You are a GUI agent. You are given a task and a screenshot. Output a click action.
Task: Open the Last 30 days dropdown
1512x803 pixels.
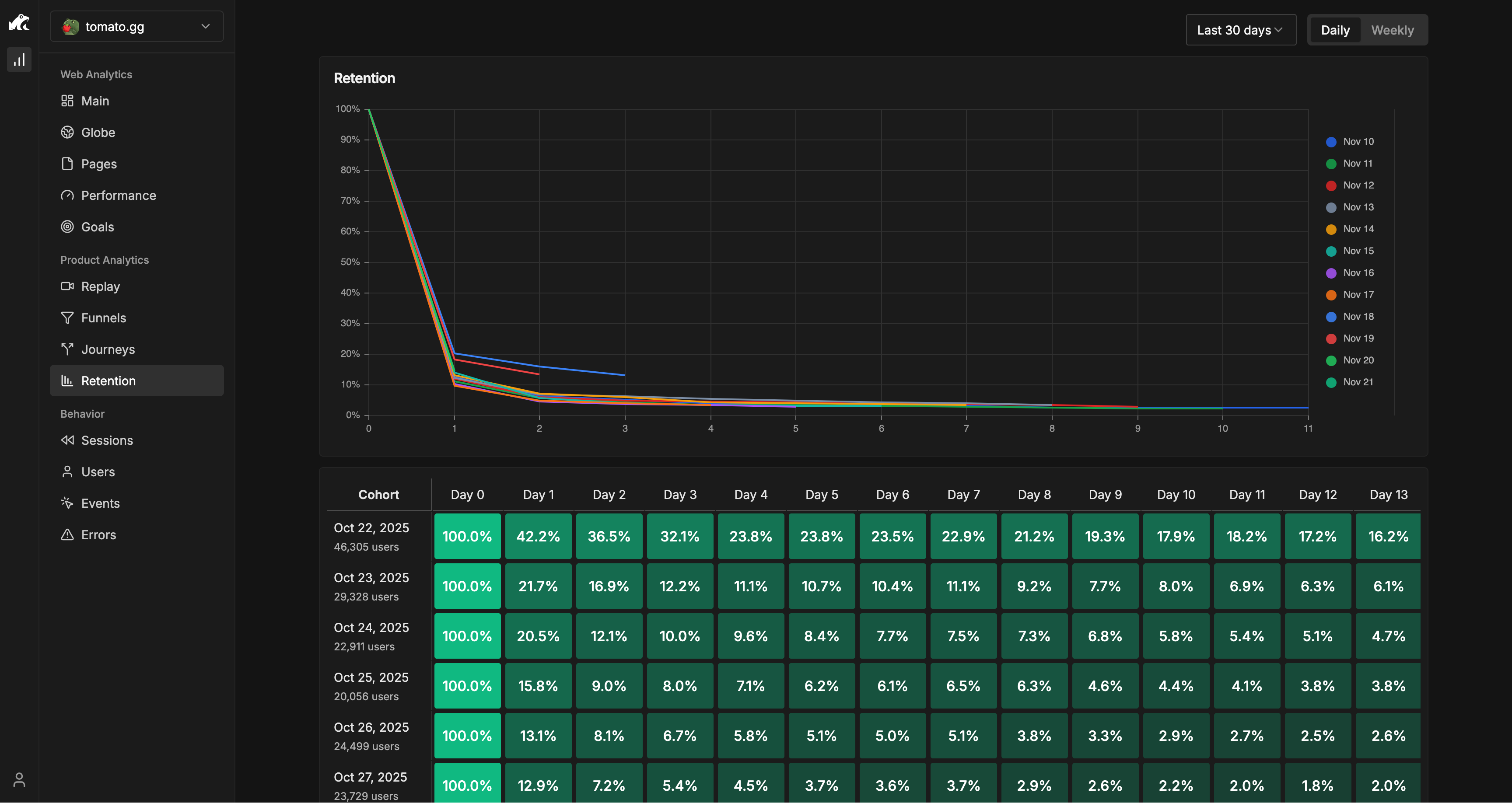point(1240,29)
